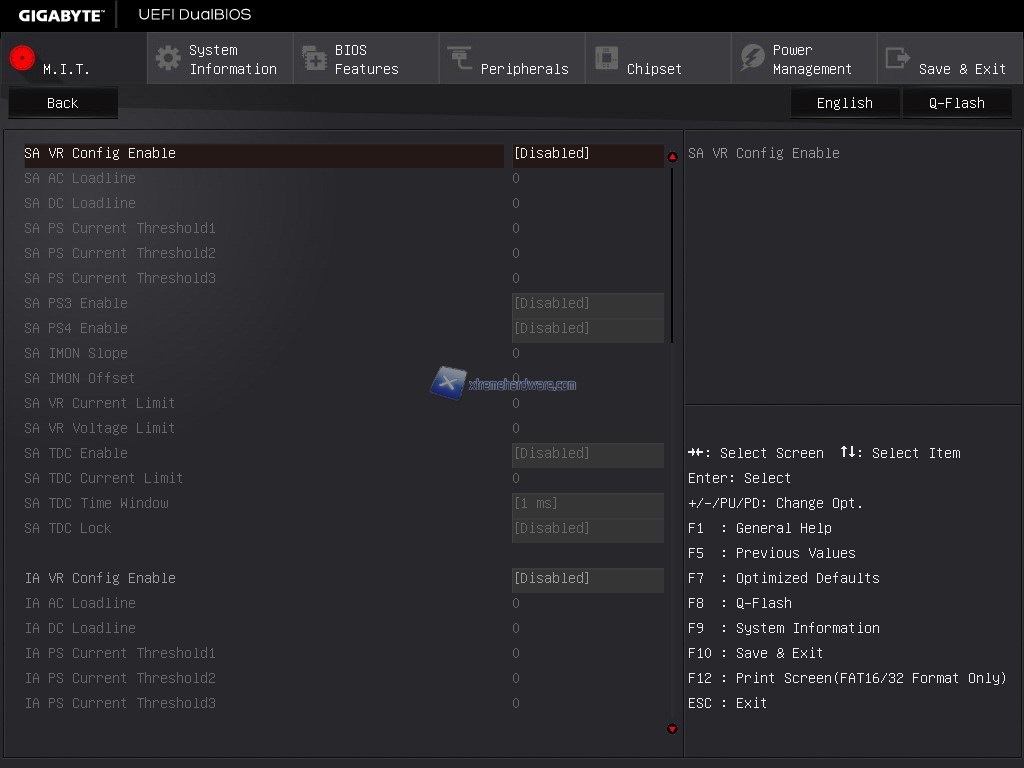Click the BIOS Features chip icon
Screen dimensions: 1024x768
tap(314, 58)
